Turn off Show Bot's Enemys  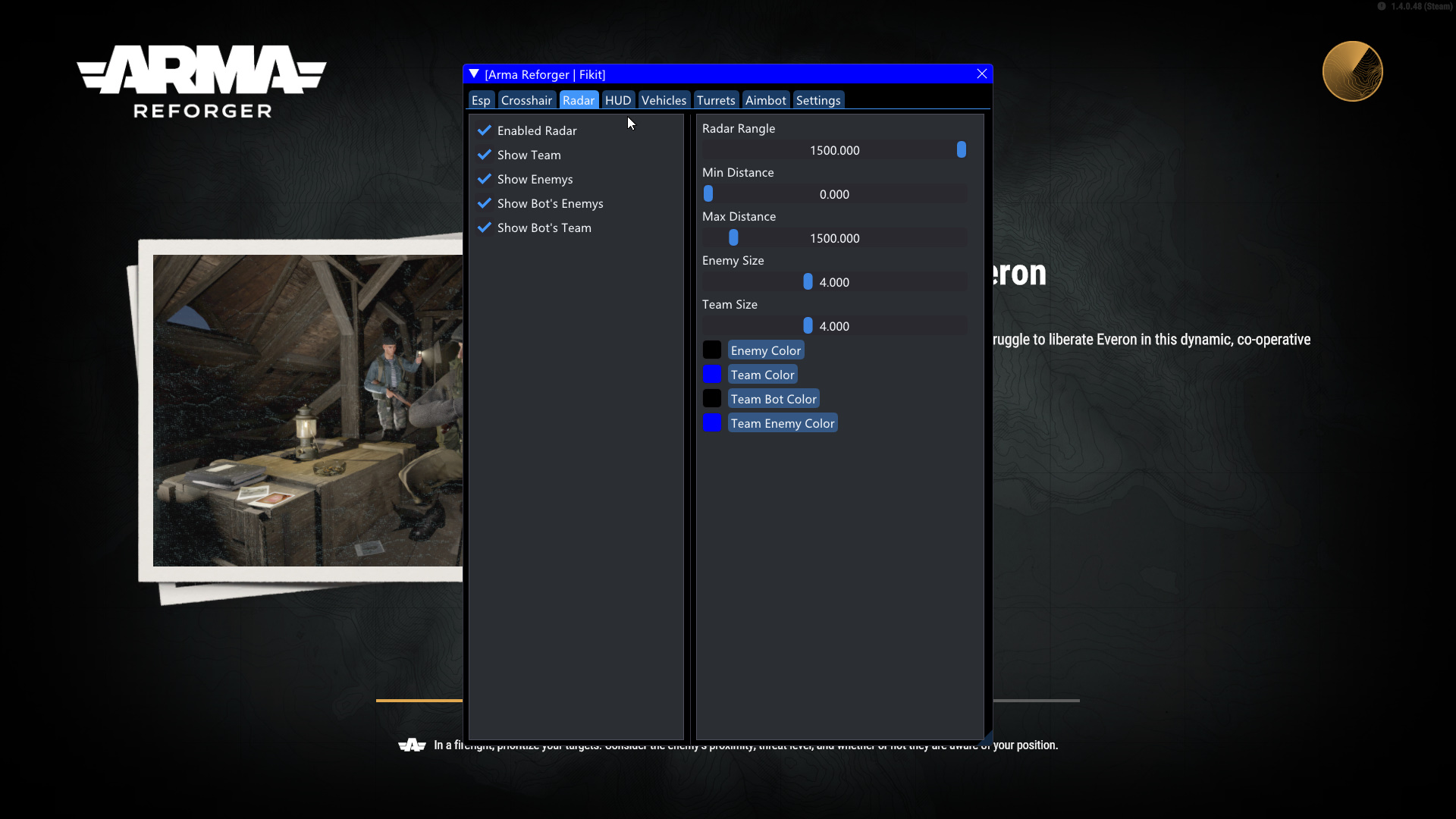[485, 203]
